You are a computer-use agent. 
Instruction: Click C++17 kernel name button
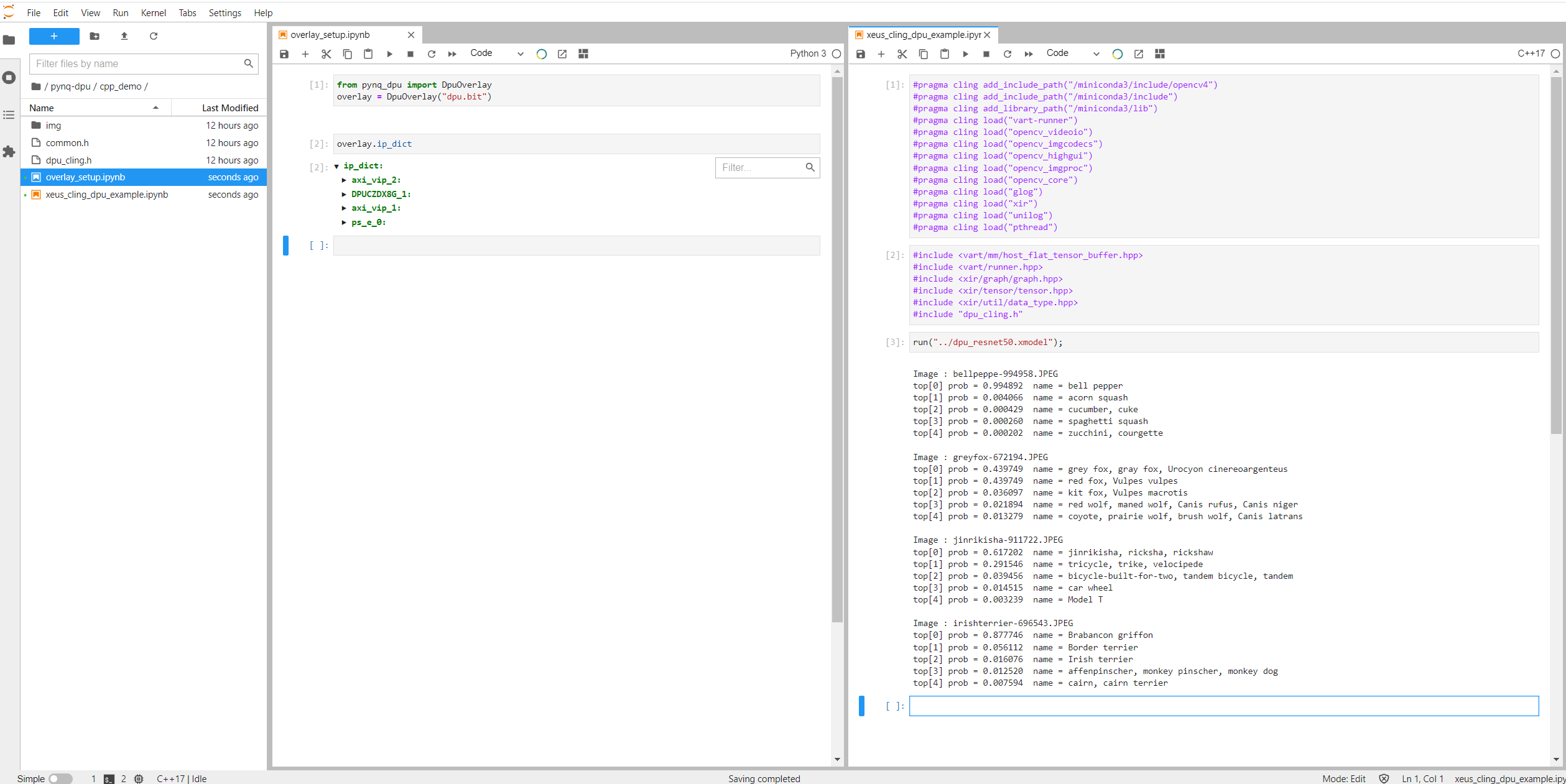tap(1531, 53)
